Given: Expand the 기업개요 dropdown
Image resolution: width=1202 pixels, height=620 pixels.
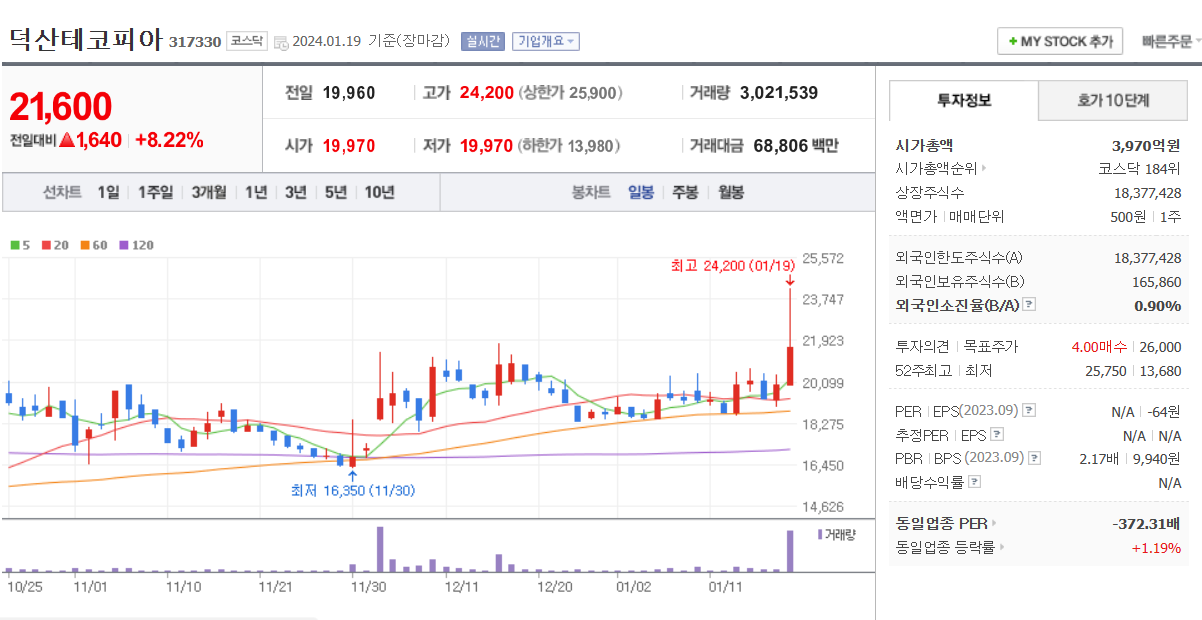Looking at the screenshot, I should [x=546, y=42].
